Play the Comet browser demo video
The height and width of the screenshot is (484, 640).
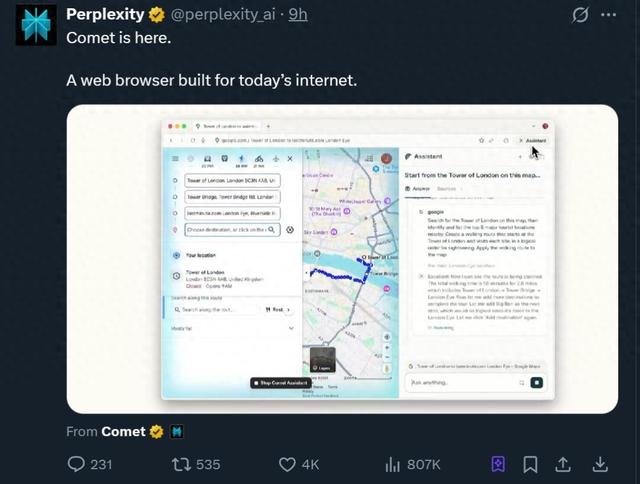pos(342,258)
